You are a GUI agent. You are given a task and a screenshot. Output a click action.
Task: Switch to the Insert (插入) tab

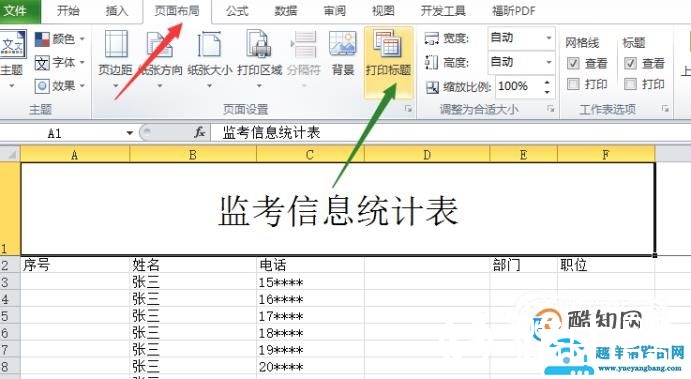(117, 11)
